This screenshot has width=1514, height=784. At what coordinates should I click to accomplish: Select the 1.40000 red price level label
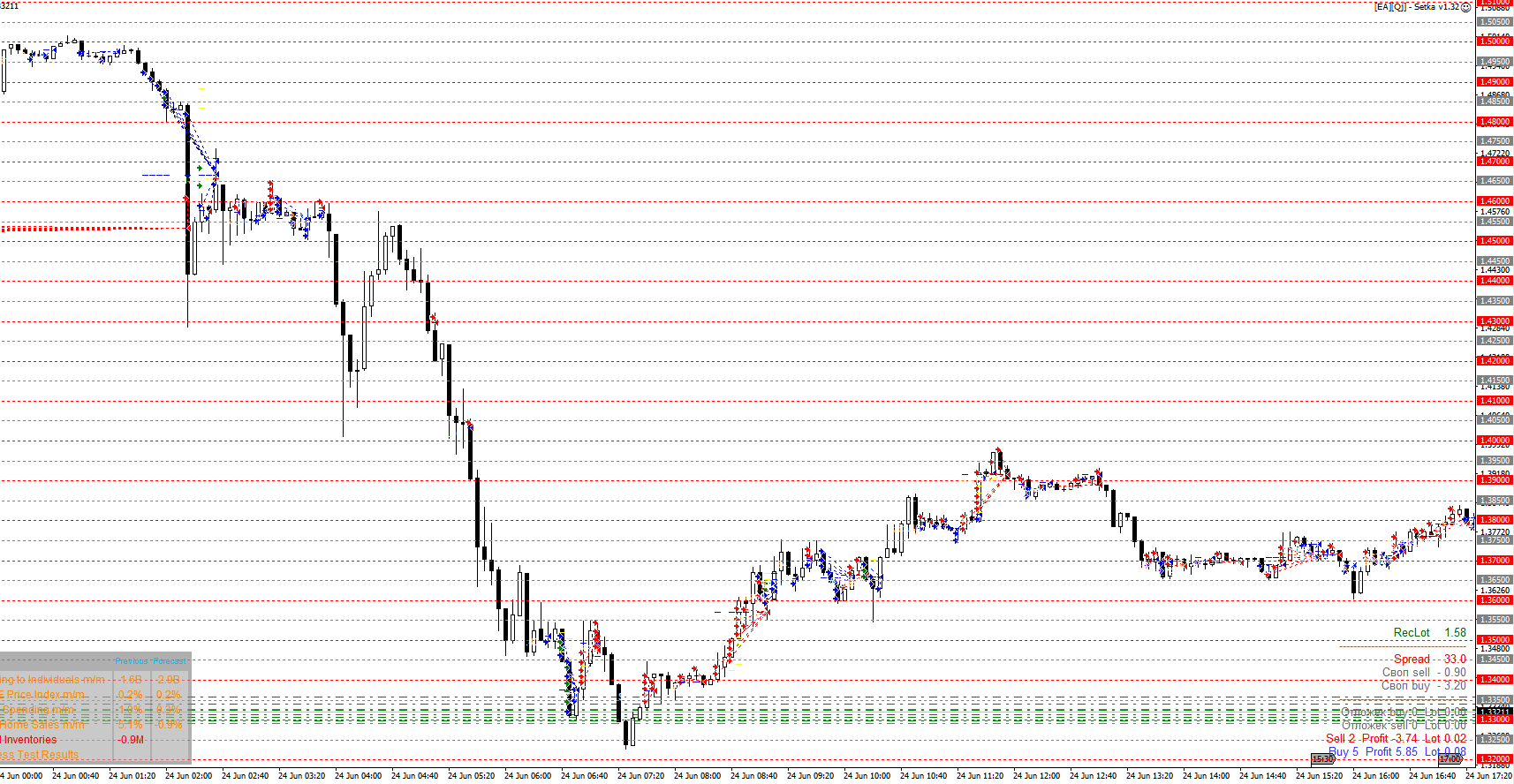[x=1495, y=441]
